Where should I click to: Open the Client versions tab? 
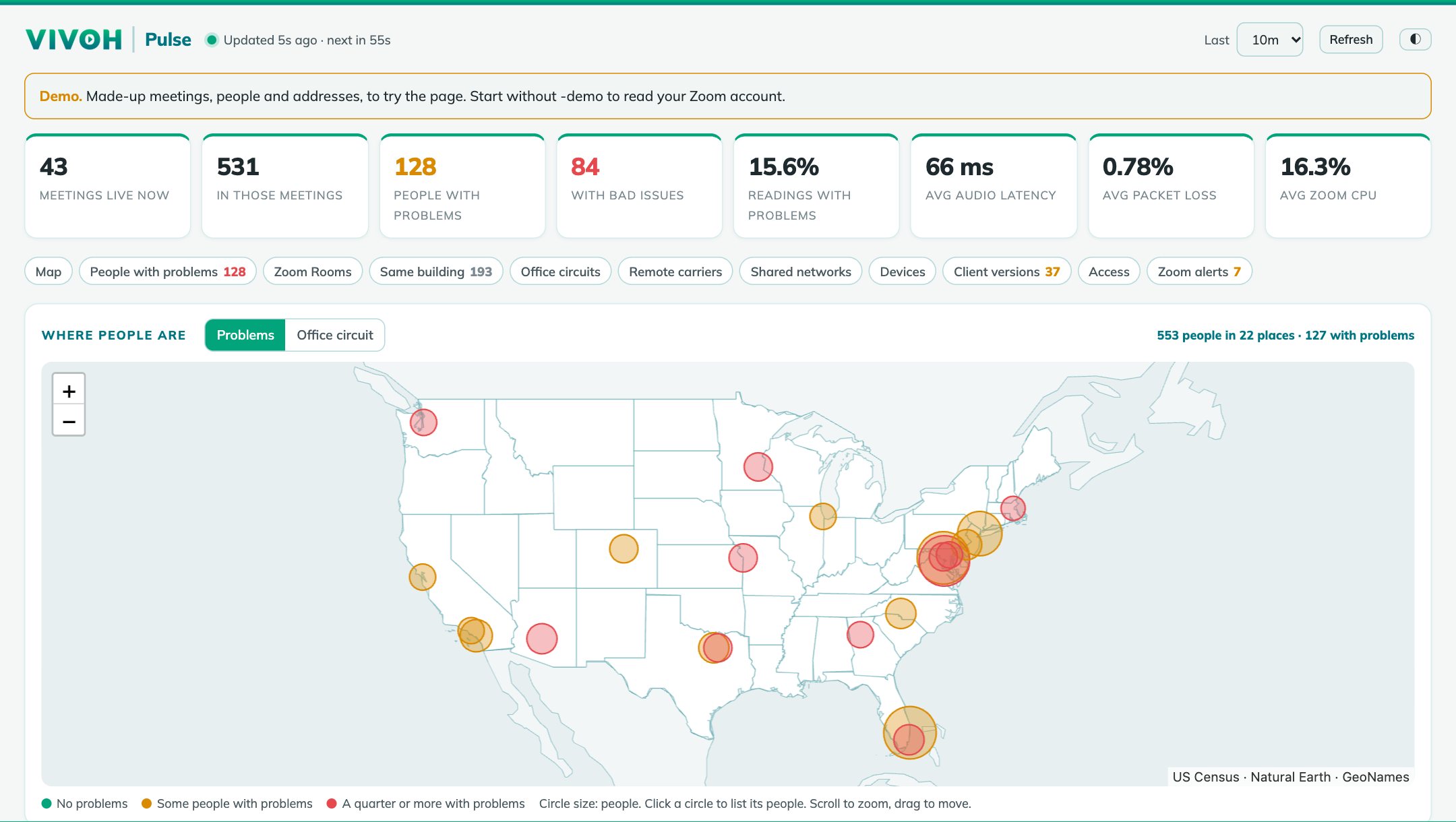click(1007, 272)
